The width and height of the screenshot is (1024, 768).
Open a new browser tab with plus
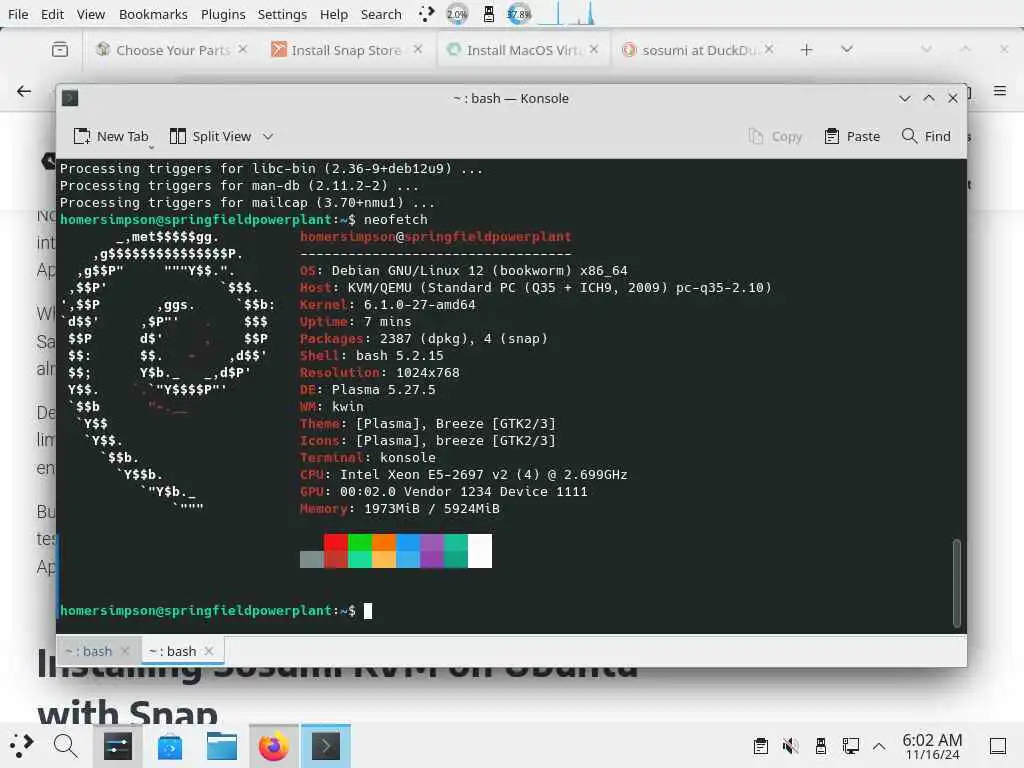point(807,50)
